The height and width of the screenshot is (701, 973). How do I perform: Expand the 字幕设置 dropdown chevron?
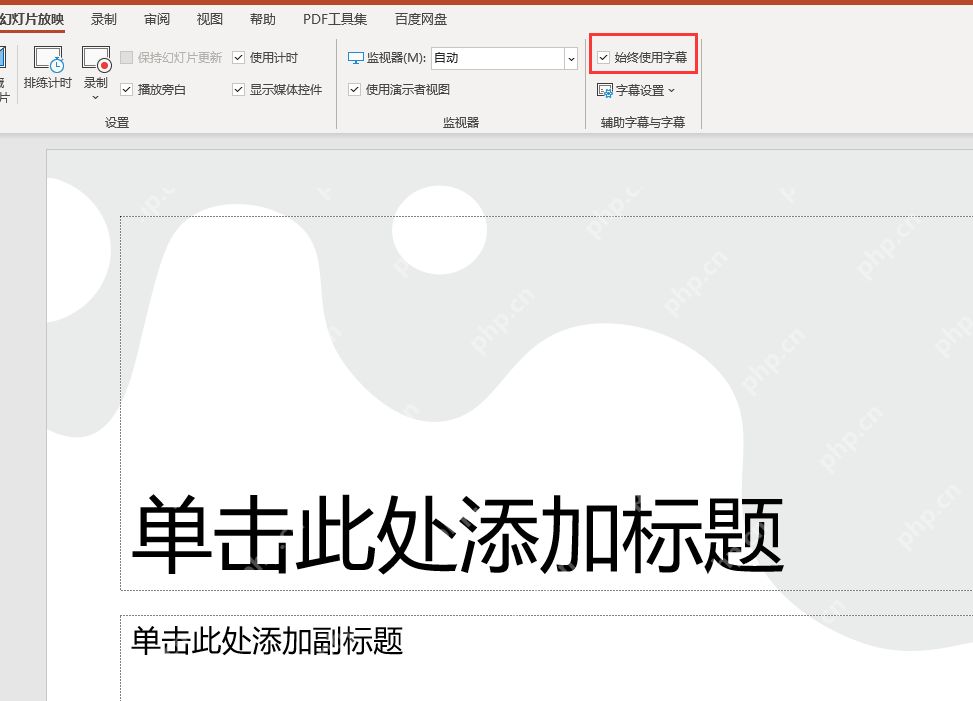click(671, 91)
